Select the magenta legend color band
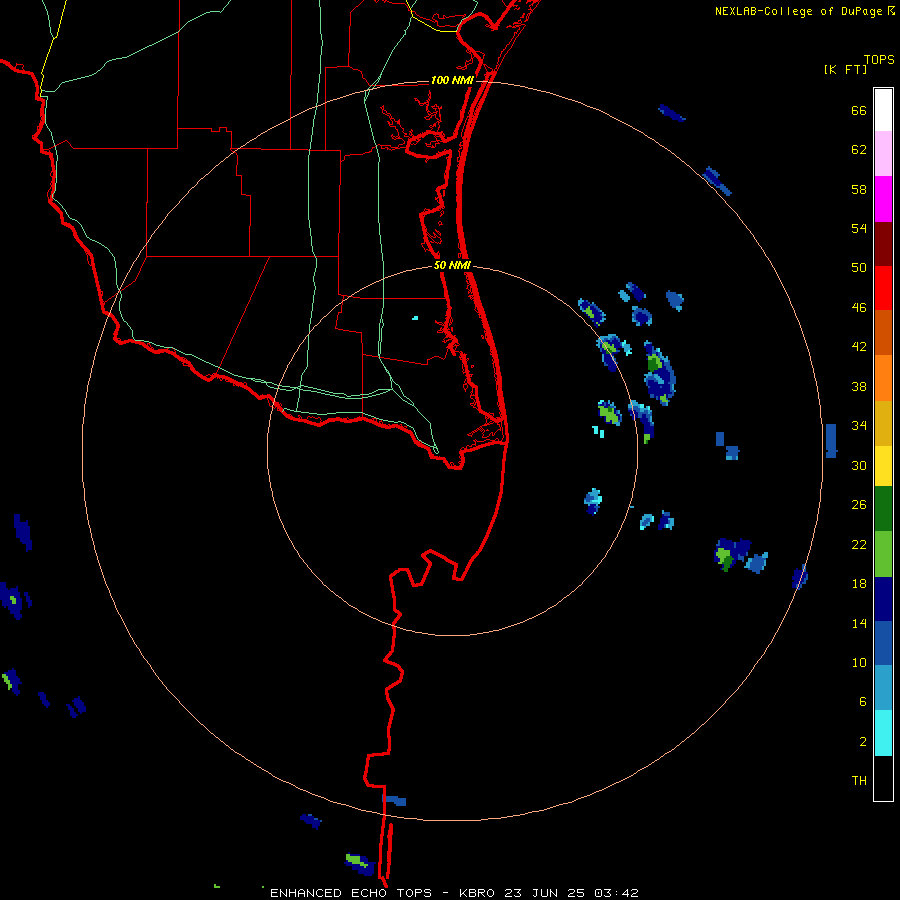The height and width of the screenshot is (900, 900). [x=883, y=199]
